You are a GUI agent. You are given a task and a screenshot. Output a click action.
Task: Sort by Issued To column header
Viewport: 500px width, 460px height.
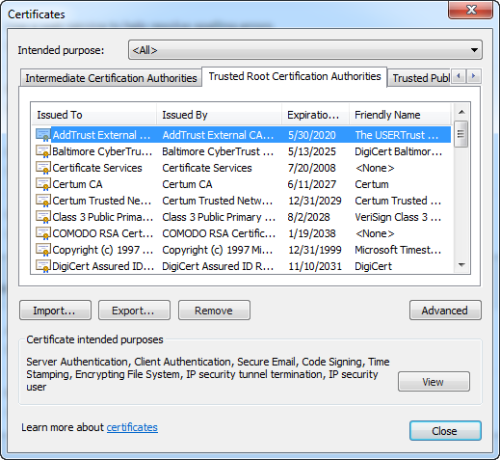point(94,115)
